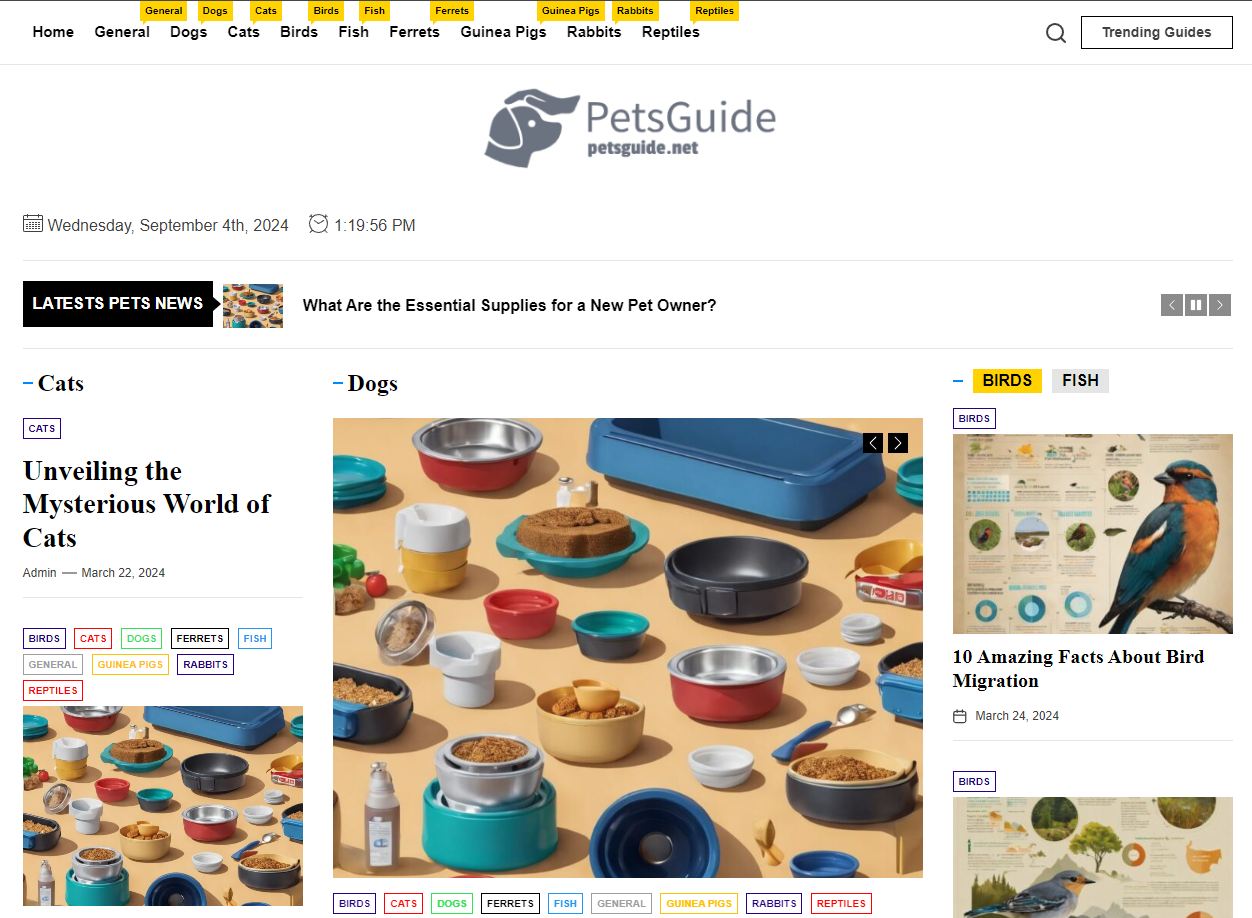Show next slide in Dogs slider
The image size is (1252, 918).
tap(898, 443)
